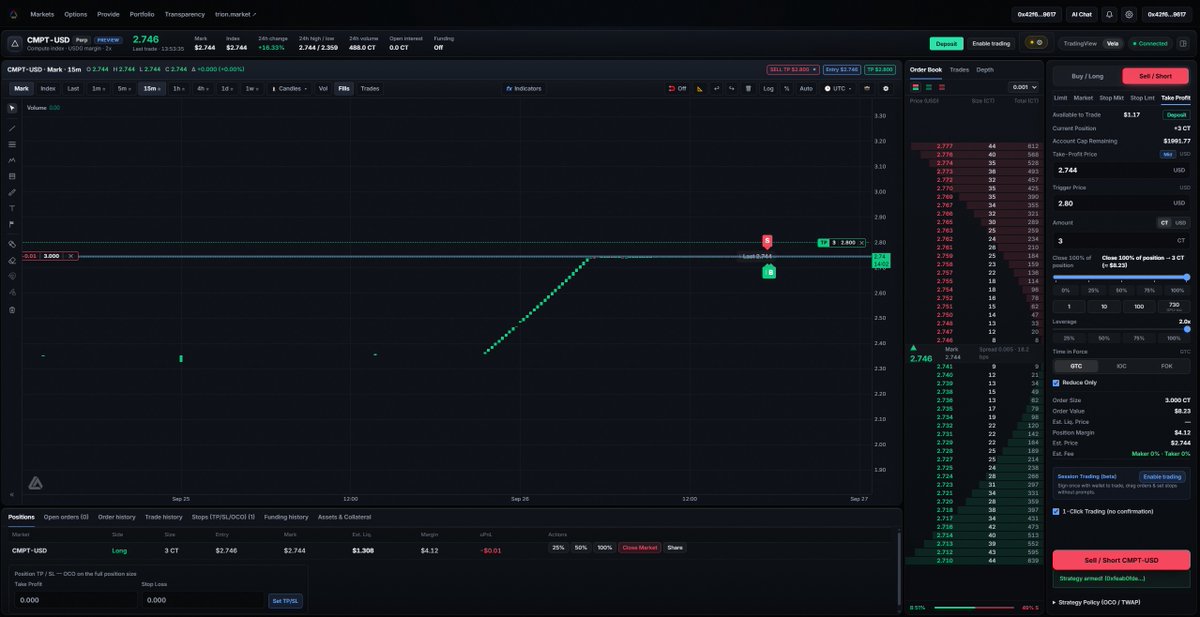1200x617 pixels.
Task: Click the delete drawings trash icon in toolbar
Action: [x=749, y=88]
